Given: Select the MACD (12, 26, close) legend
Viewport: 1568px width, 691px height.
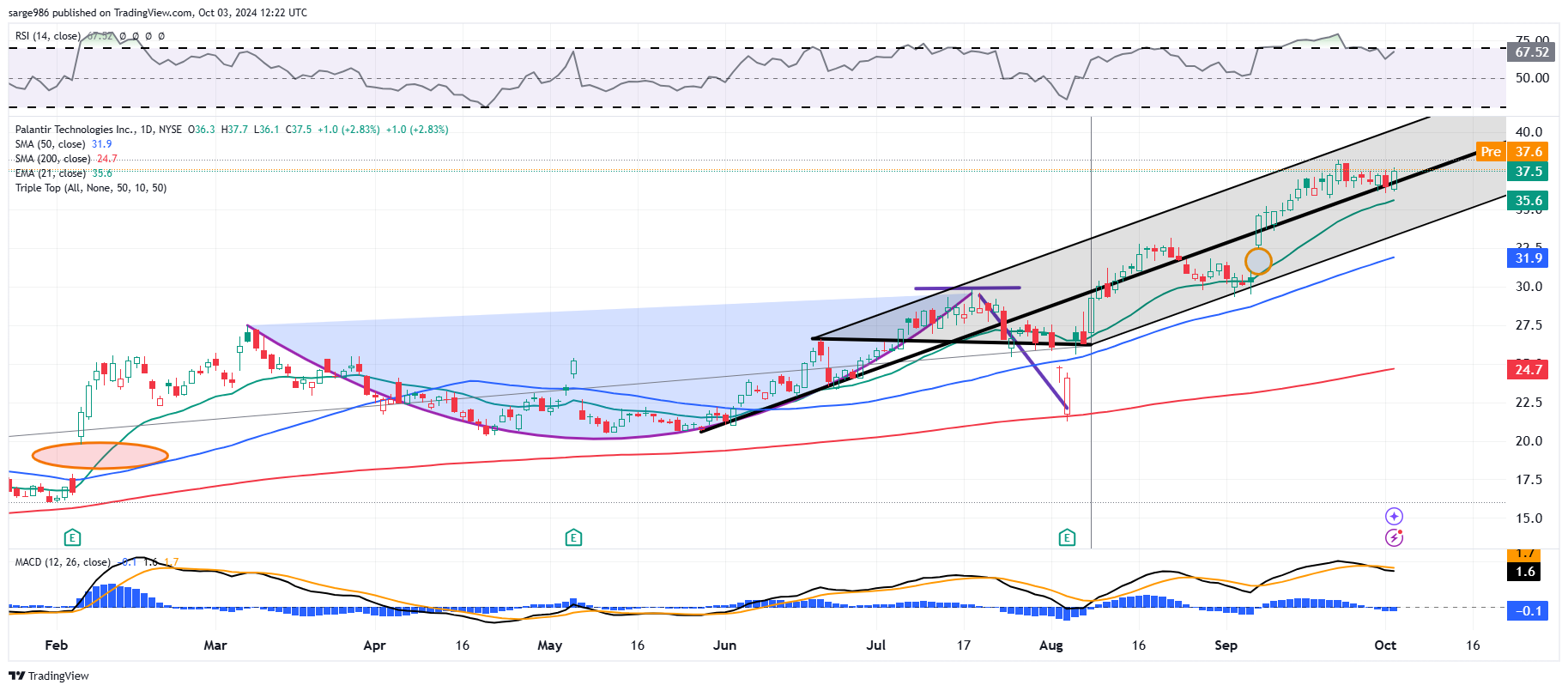Looking at the screenshot, I should point(63,562).
